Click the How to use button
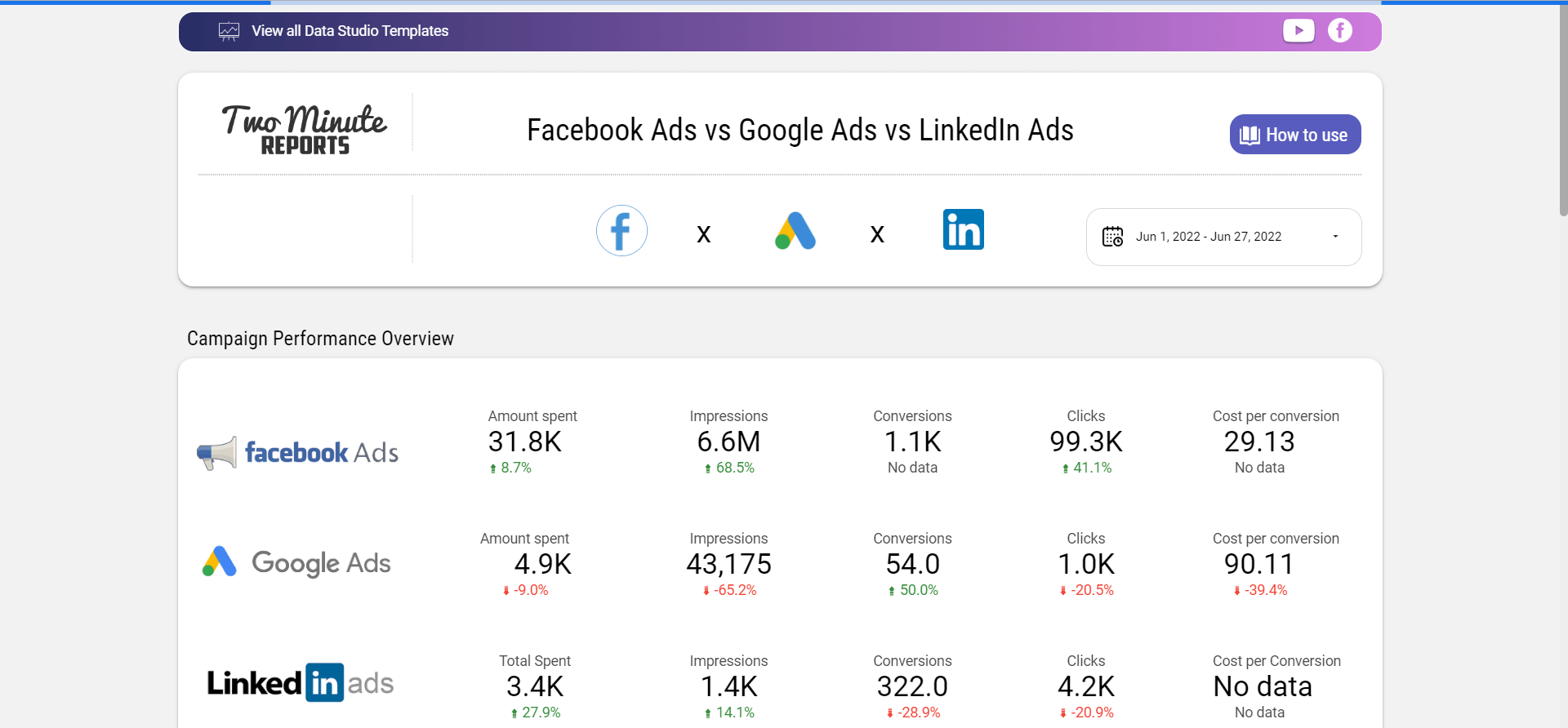This screenshot has height=728, width=1568. [1295, 135]
